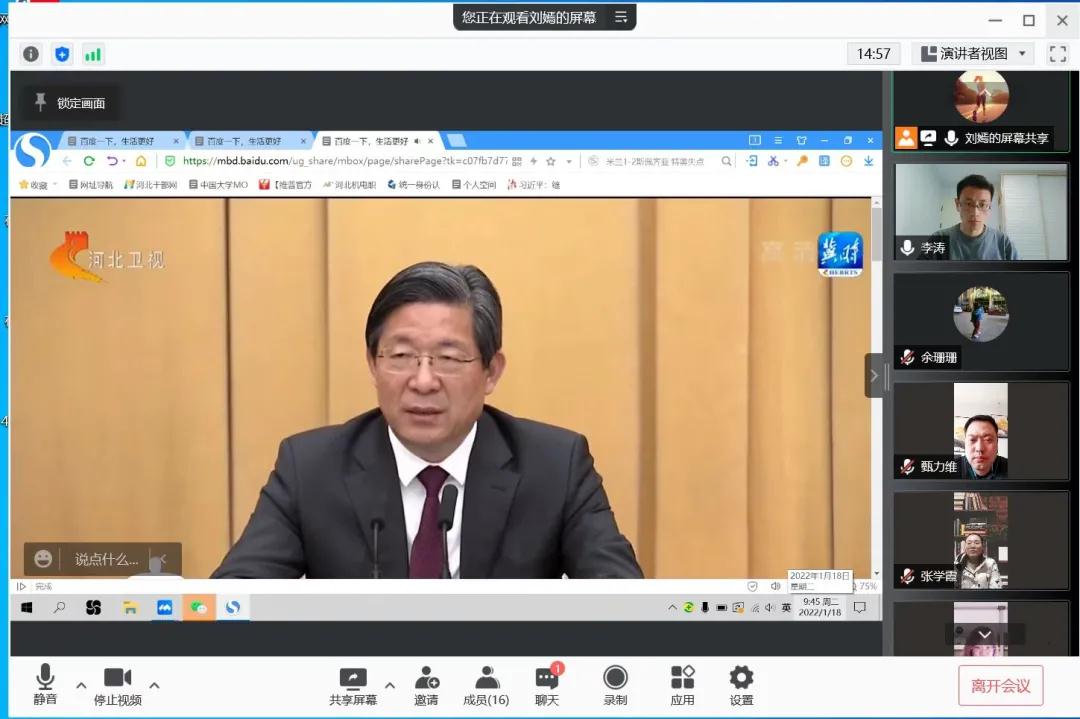1080x719 pixels.
Task: Open the 成员(16) members list
Action: 486,687
